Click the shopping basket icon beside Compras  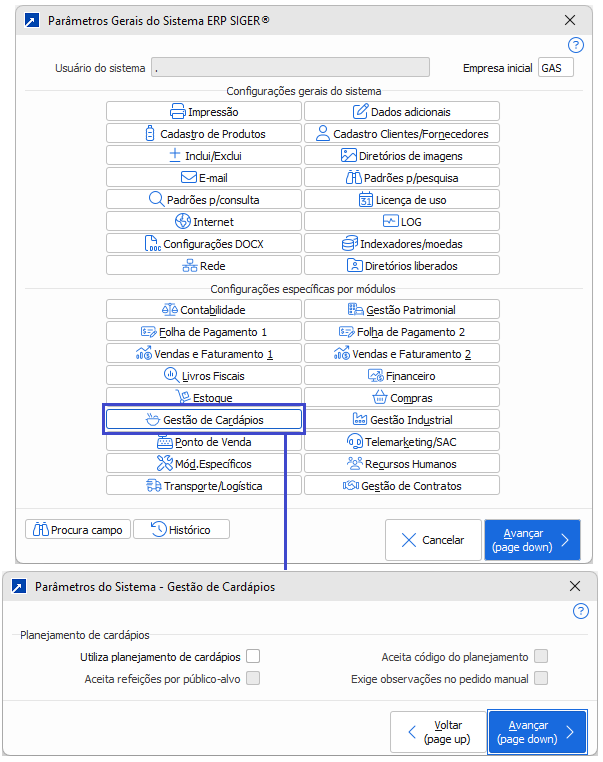tap(378, 398)
